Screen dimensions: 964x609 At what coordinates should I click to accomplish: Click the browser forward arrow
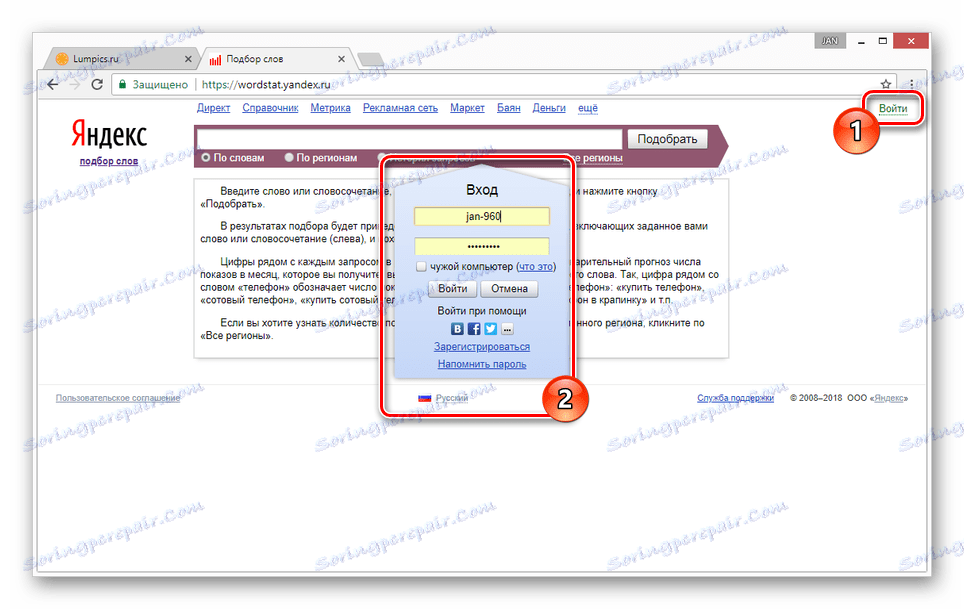point(75,84)
